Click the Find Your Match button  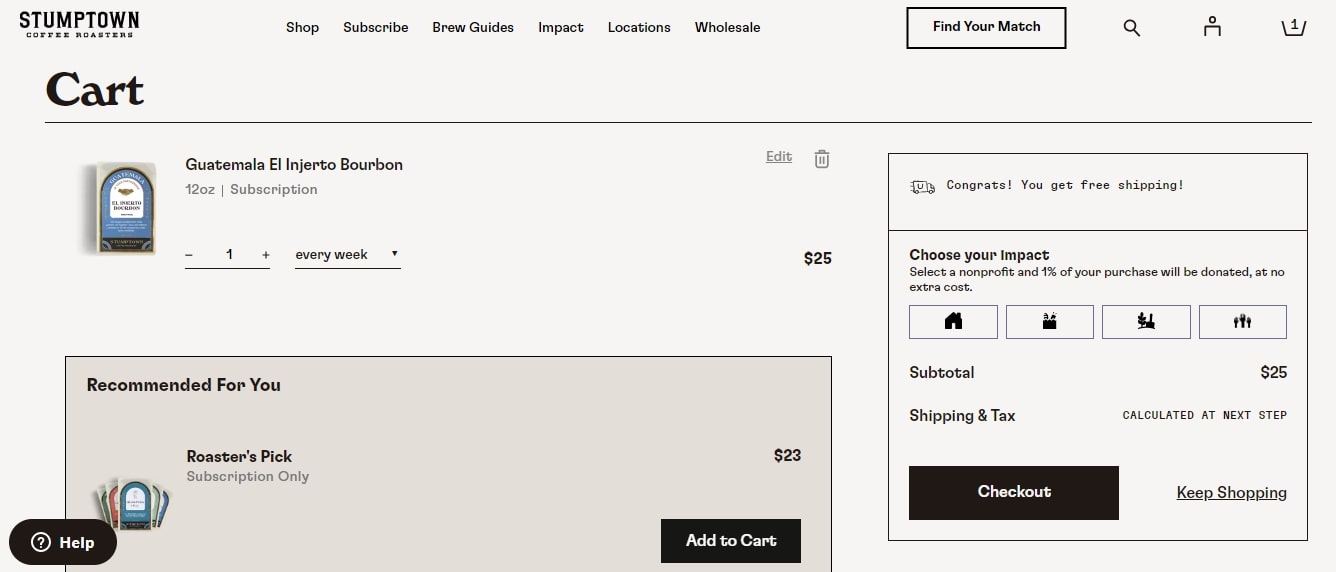tap(986, 28)
